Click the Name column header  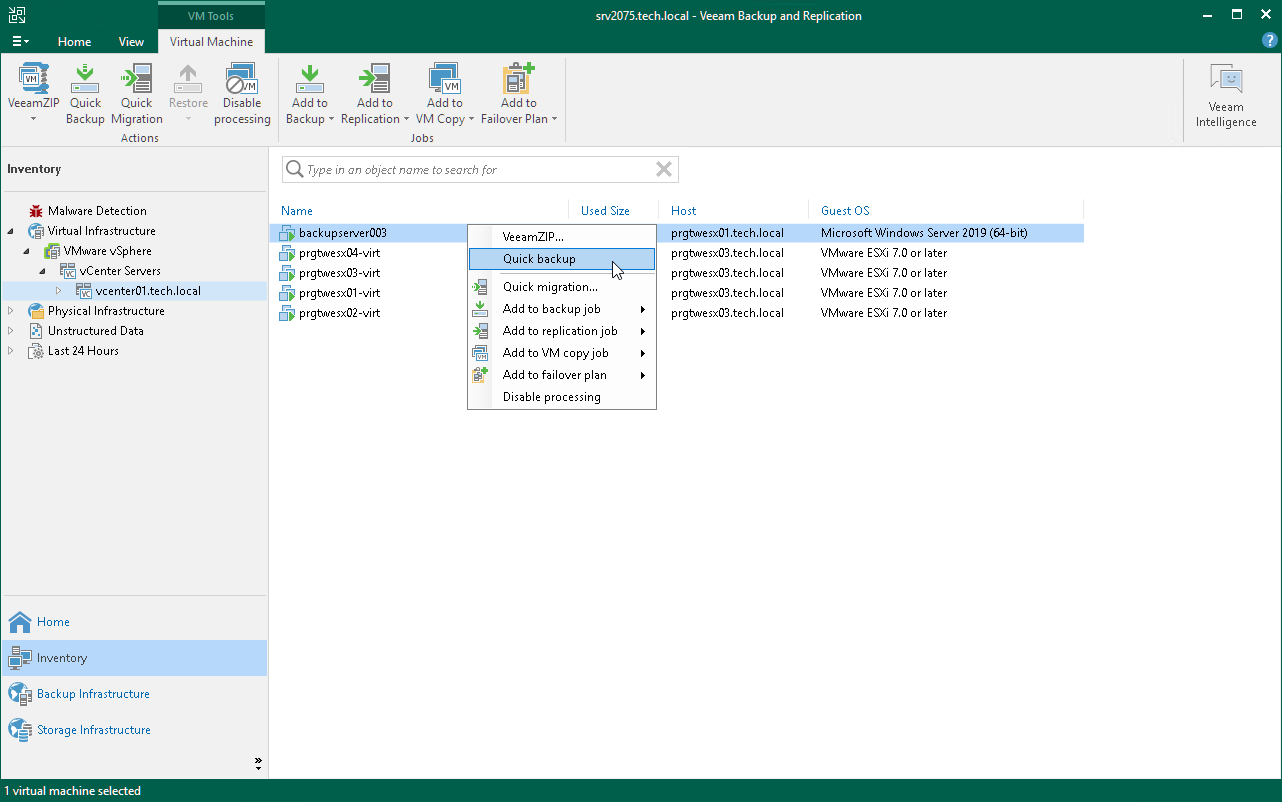pos(297,210)
